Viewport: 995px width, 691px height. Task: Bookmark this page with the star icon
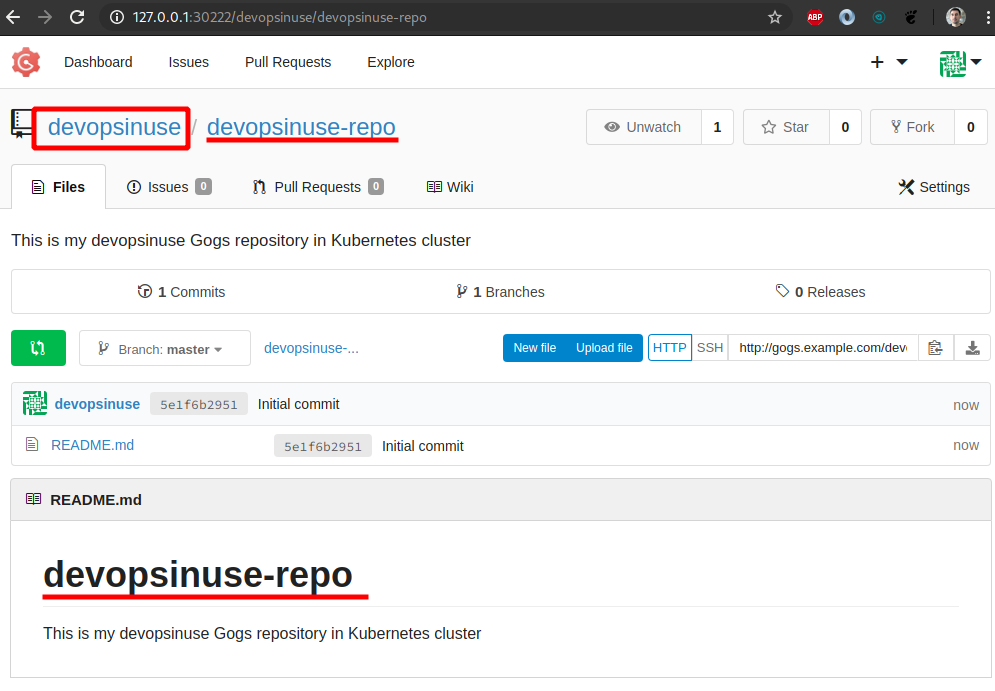pos(775,17)
